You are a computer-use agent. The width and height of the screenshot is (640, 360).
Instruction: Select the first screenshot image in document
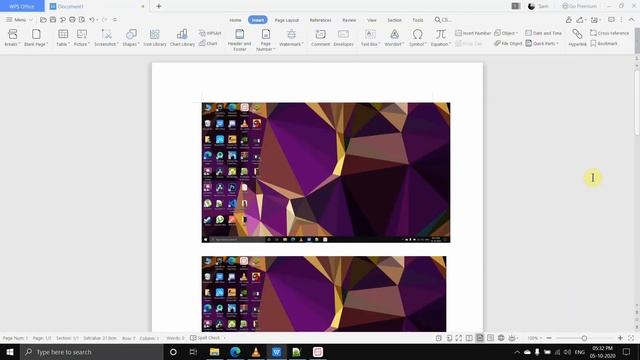(326, 173)
